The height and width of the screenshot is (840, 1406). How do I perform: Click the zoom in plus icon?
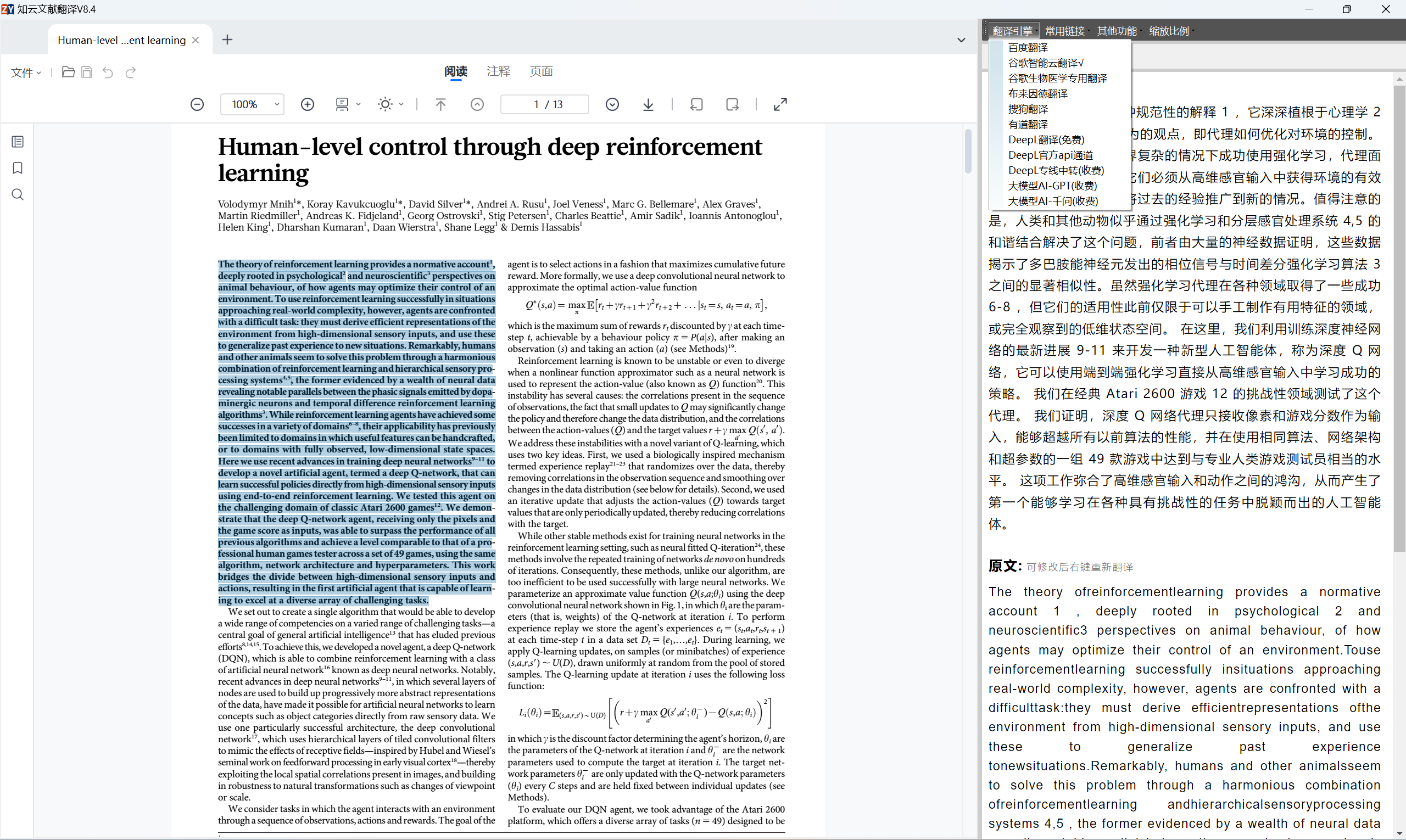point(308,104)
